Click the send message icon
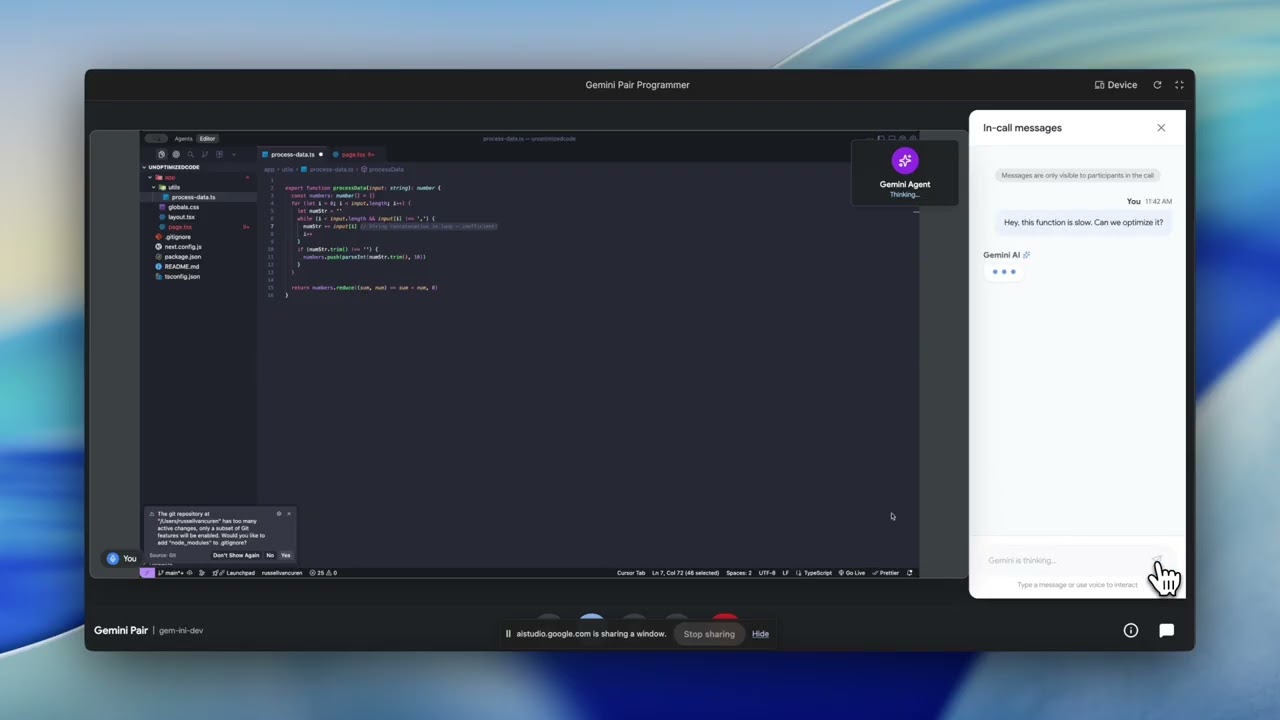1280x720 pixels. pos(1157,560)
